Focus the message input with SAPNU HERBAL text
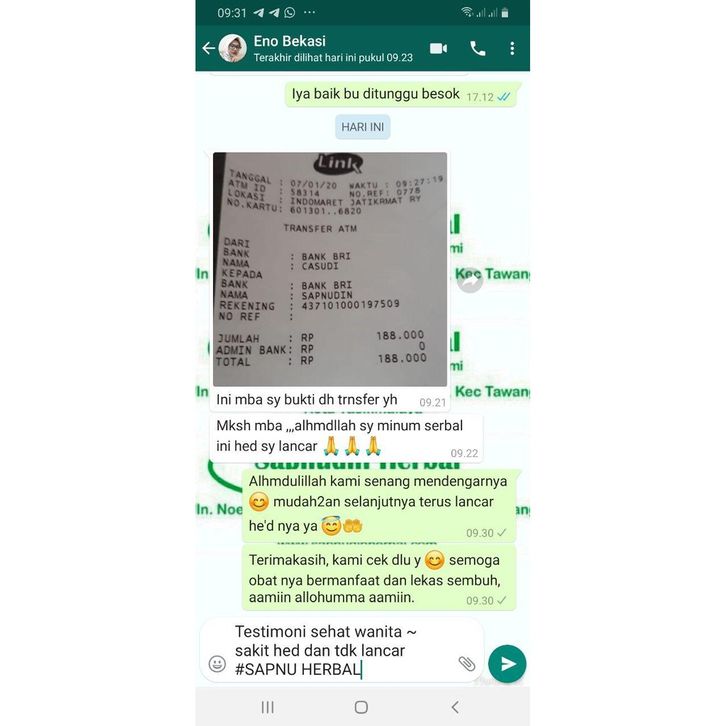The height and width of the screenshot is (726, 726). (342, 650)
